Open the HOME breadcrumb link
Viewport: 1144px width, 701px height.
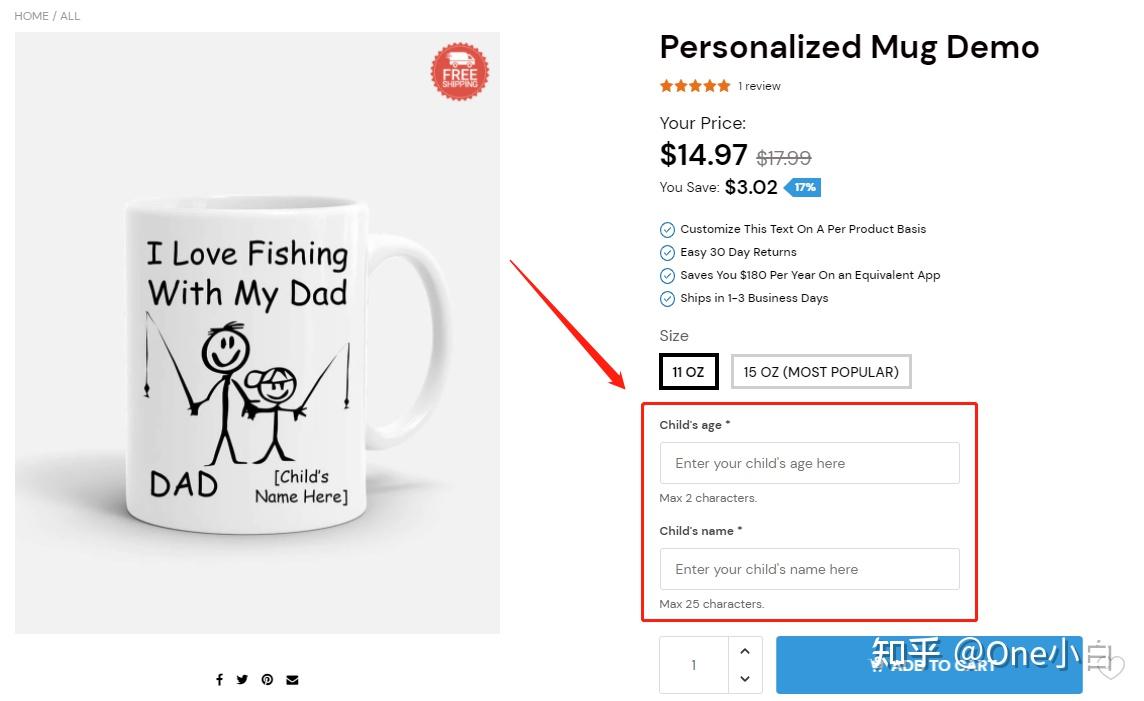coord(31,15)
